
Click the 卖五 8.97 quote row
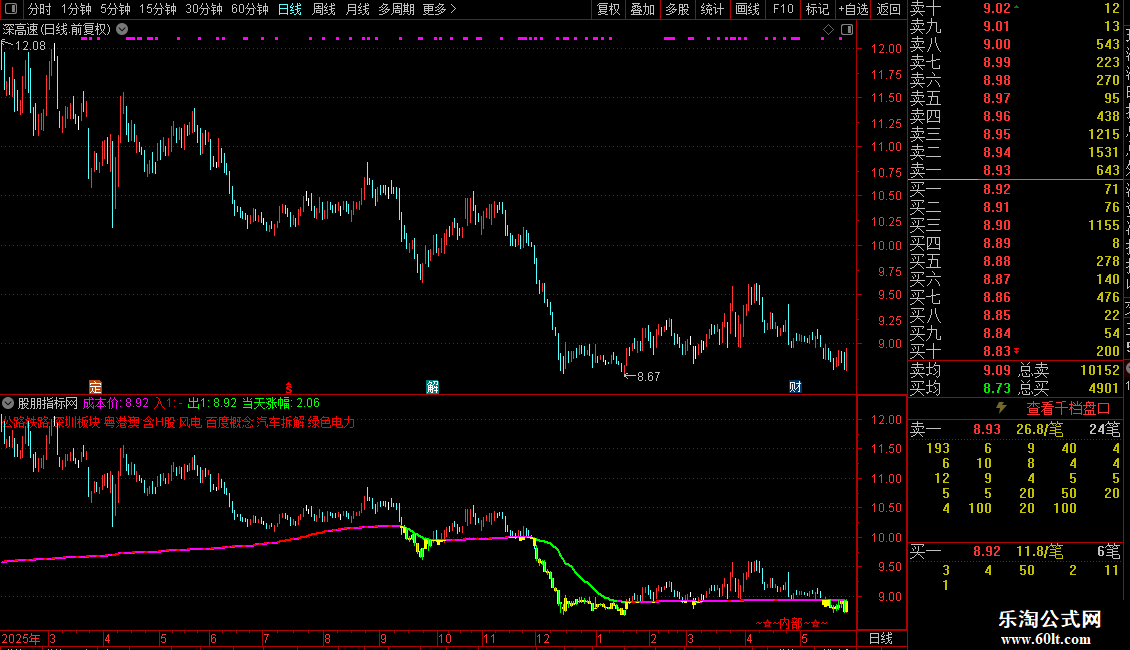pos(1015,98)
